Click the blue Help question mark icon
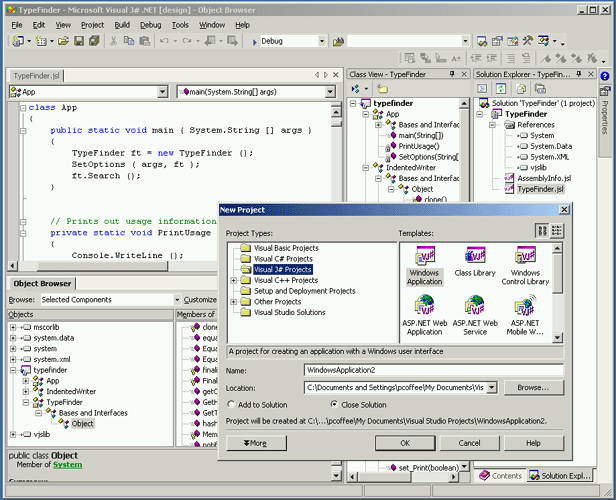The width and height of the screenshot is (616, 500). pyautogui.click(x=605, y=76)
